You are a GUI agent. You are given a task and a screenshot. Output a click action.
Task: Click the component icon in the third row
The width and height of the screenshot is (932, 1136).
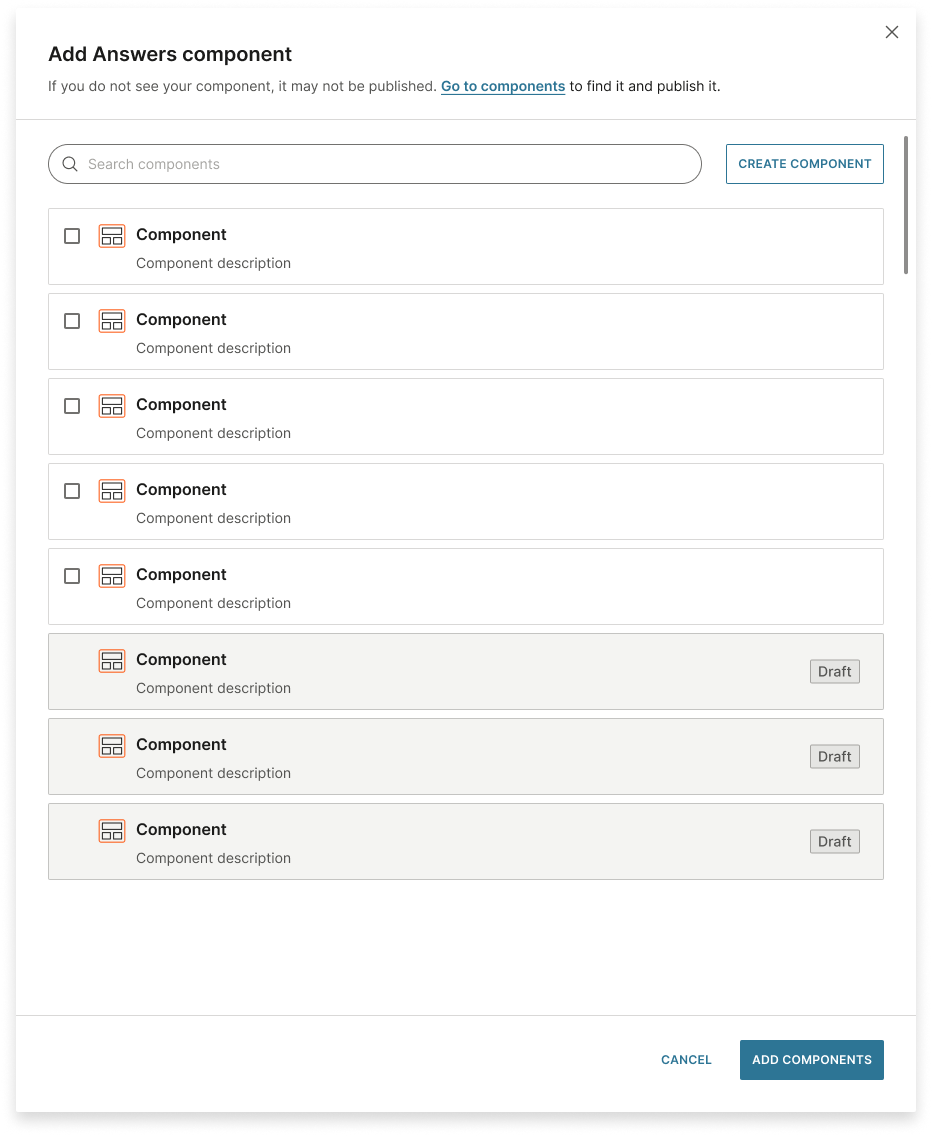(112, 406)
